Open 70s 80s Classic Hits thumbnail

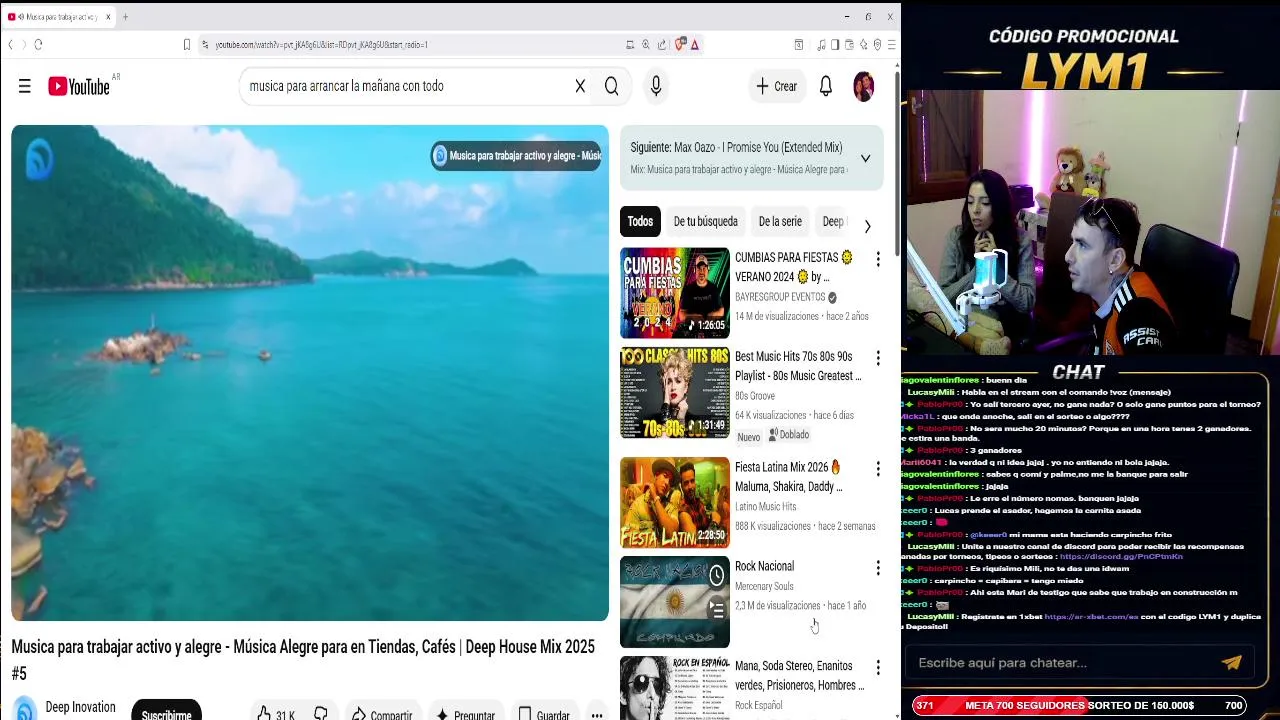click(675, 393)
